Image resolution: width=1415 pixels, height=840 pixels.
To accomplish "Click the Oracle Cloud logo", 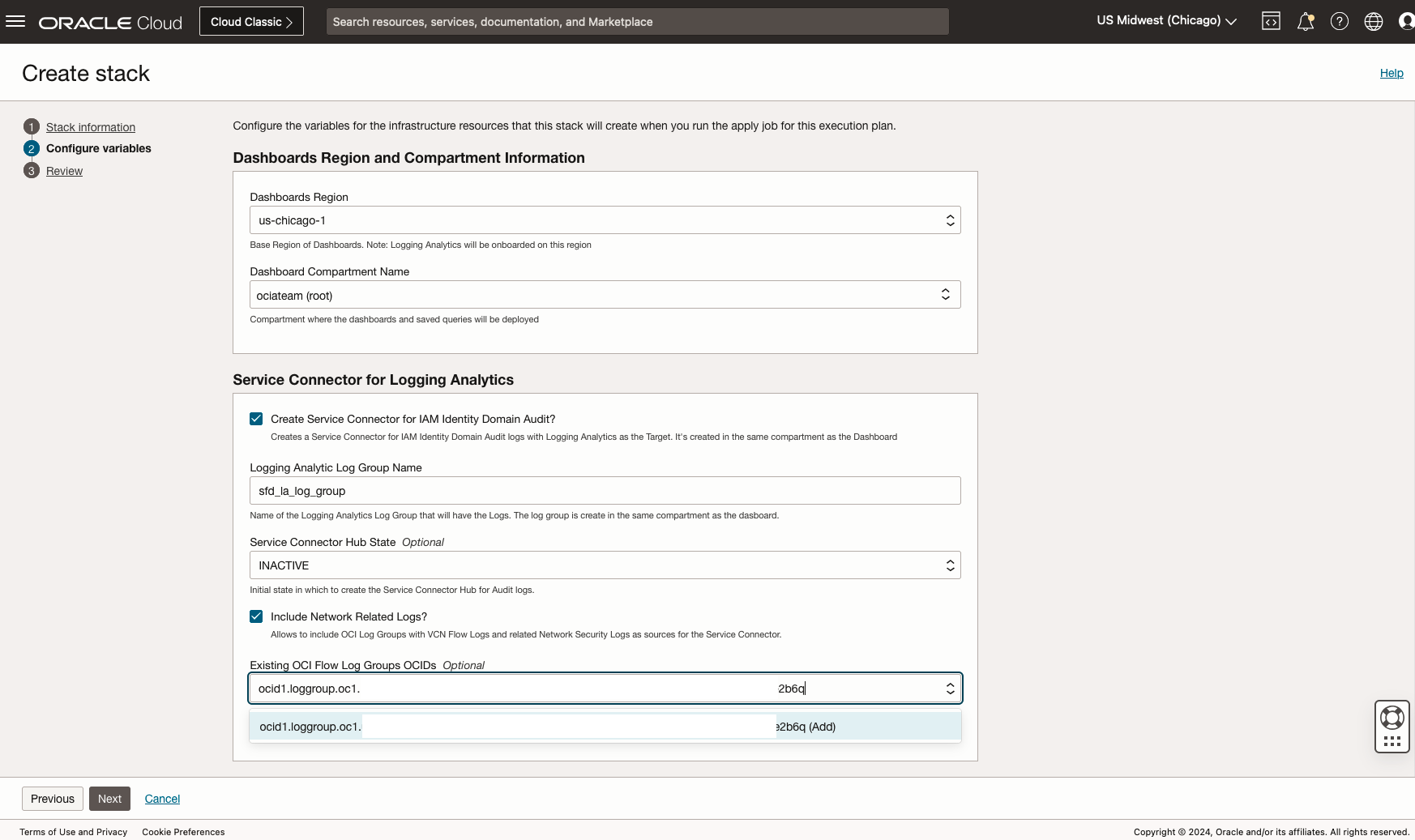I will [x=109, y=22].
